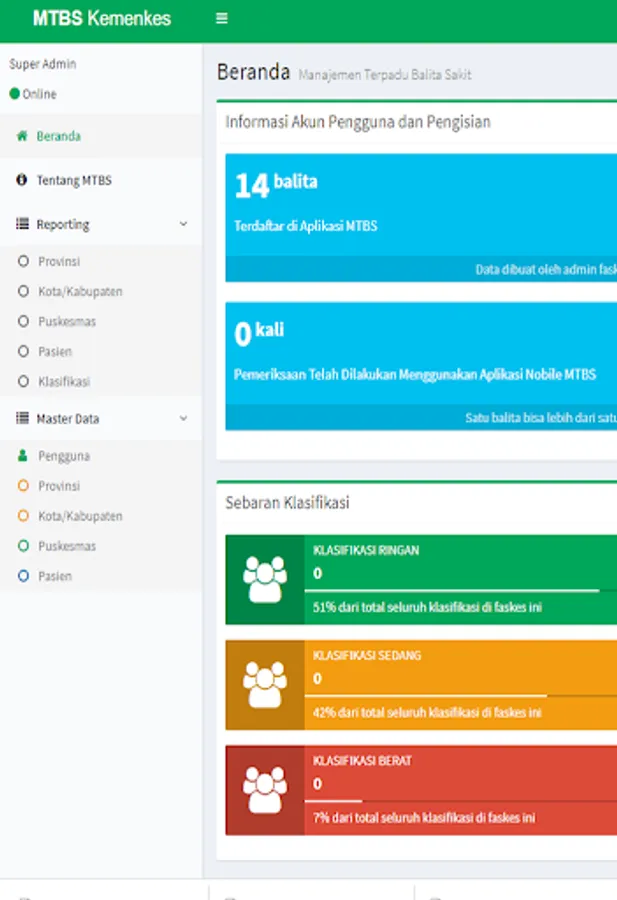Click the people icon on Klasifikasi Sedang card
Screen dimensions: 617x900
pyautogui.click(x=265, y=685)
